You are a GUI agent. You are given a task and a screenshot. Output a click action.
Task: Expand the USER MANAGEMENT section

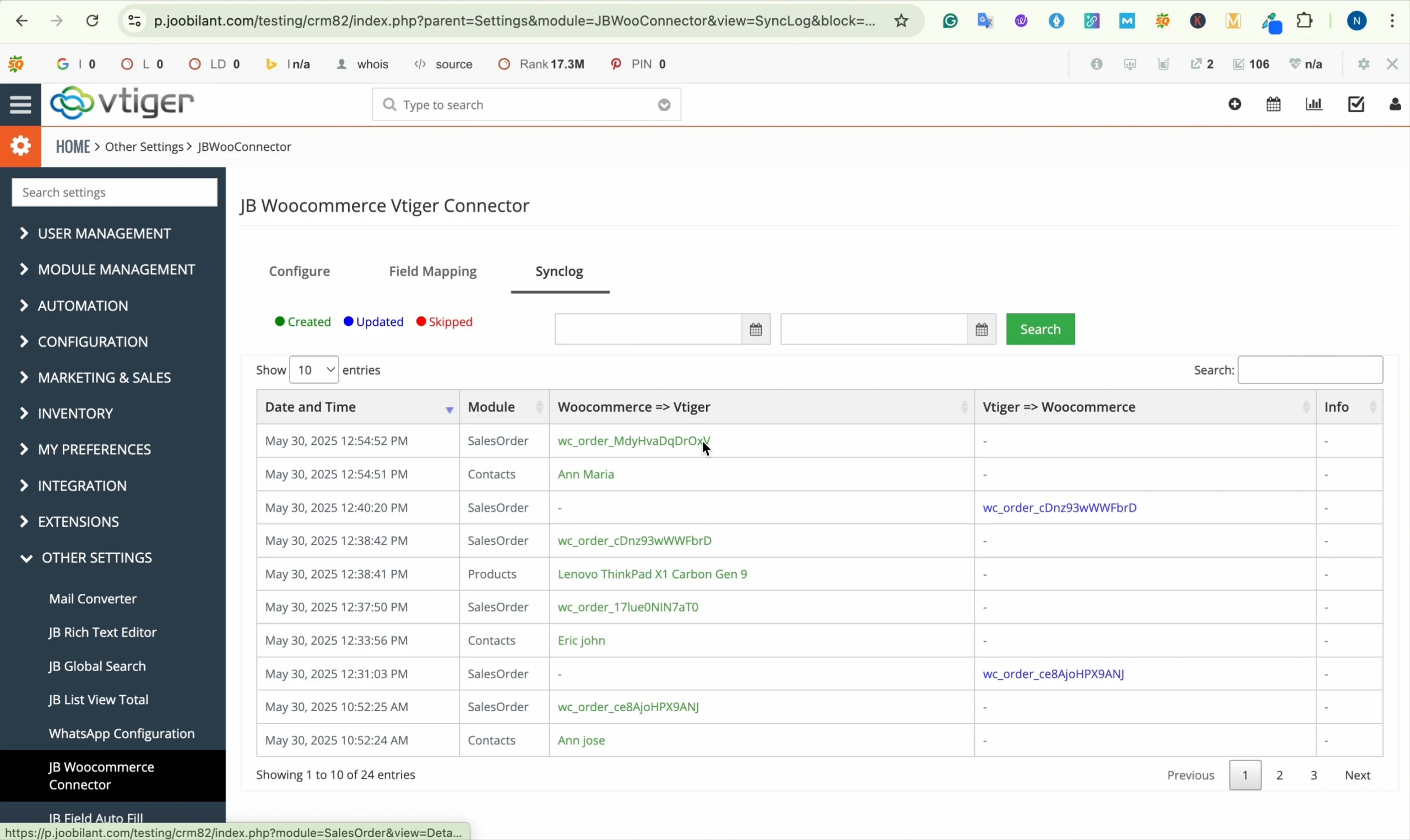tap(104, 234)
